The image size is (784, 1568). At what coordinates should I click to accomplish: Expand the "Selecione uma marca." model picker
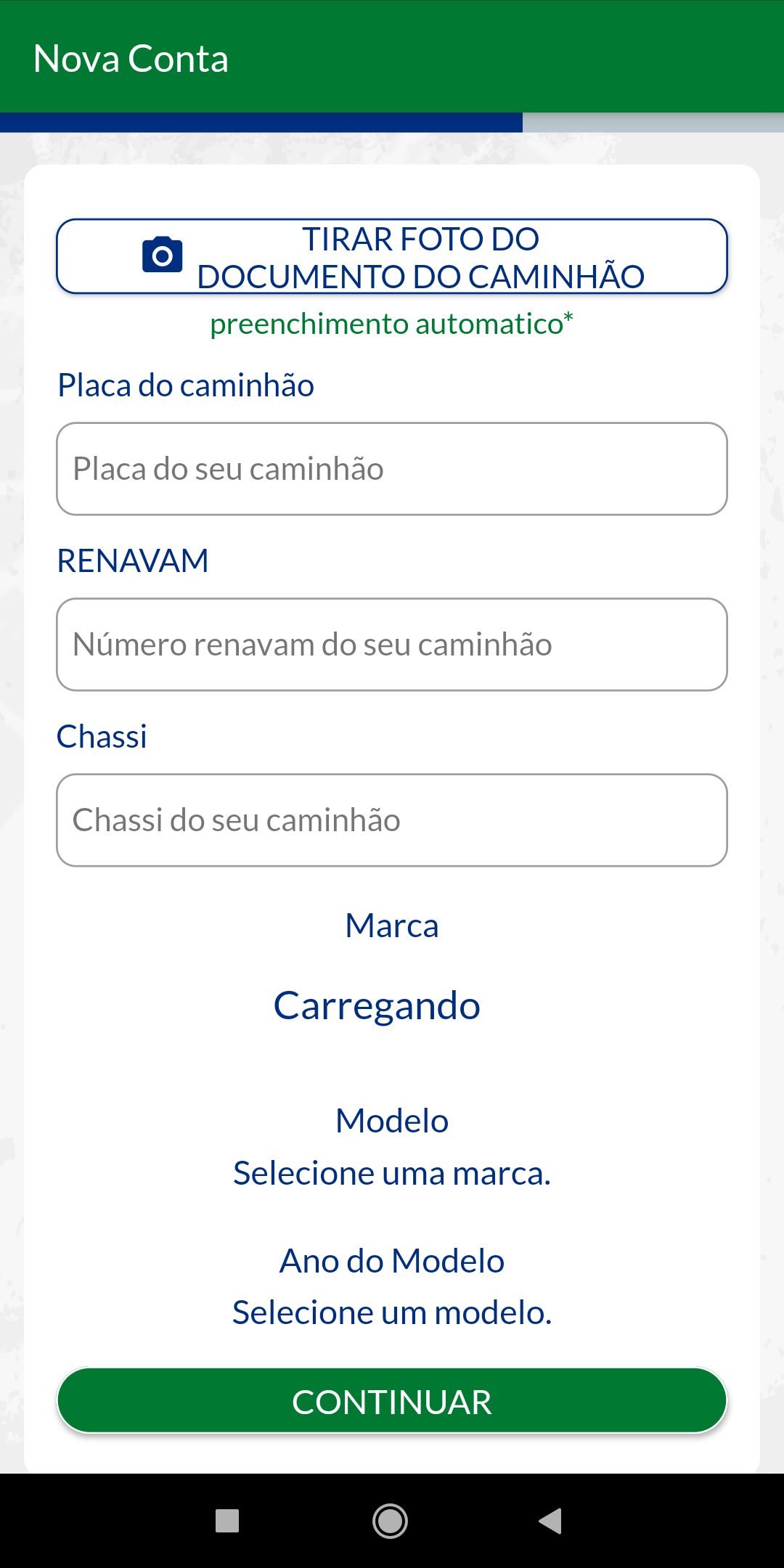[392, 1173]
